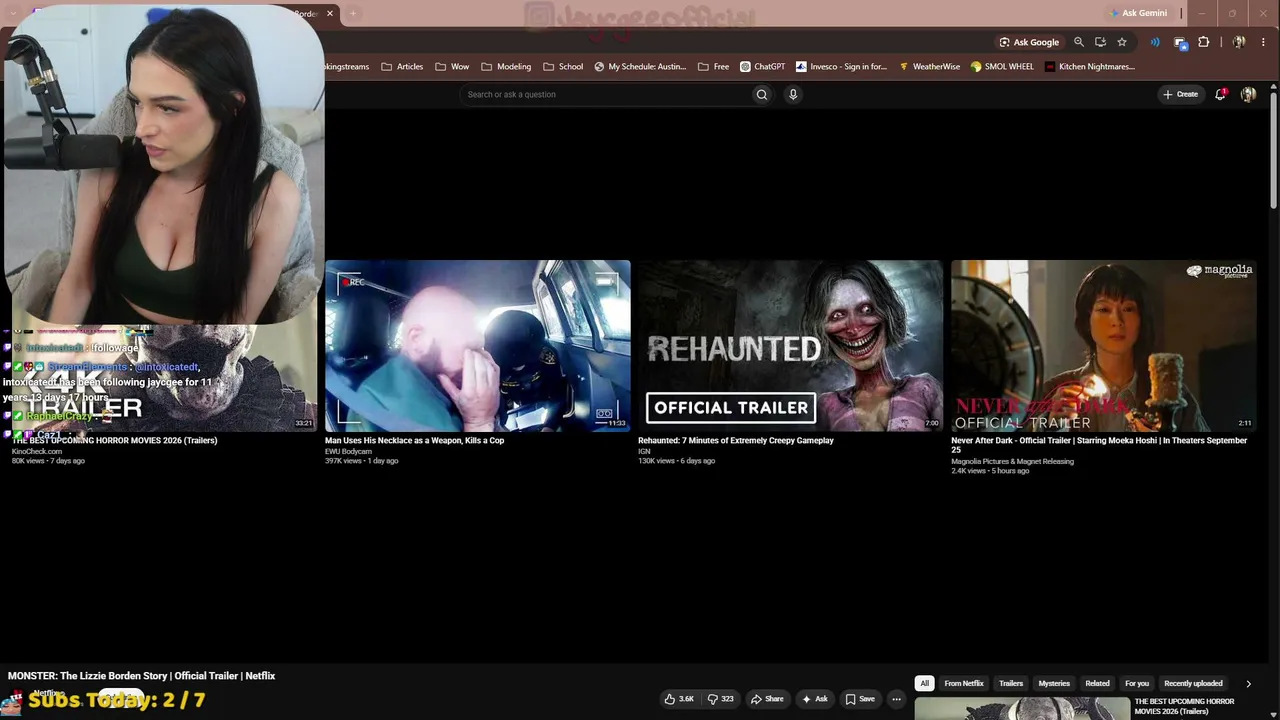The image size is (1280, 720).
Task: Click the pinned extension icon beside the puzzle icon
Action: tap(1180, 42)
